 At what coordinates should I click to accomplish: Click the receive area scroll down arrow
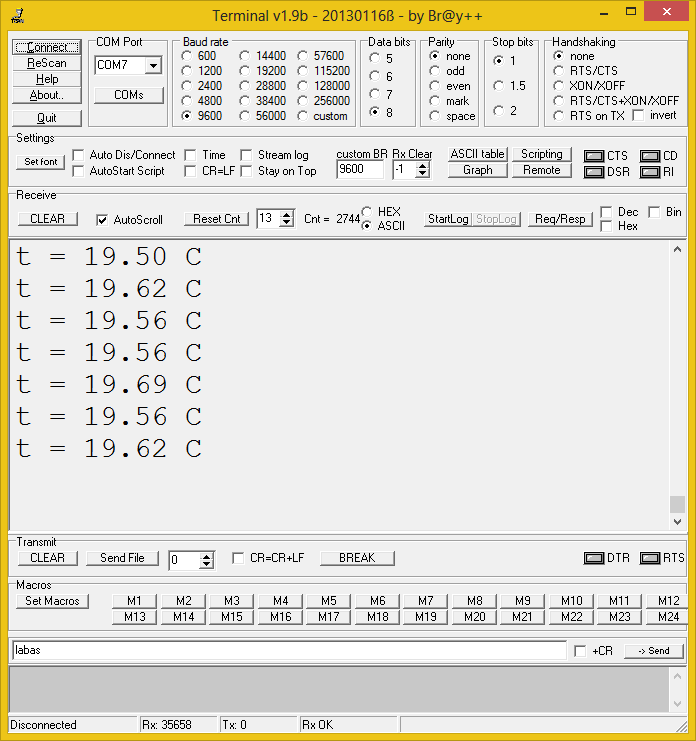(678, 522)
